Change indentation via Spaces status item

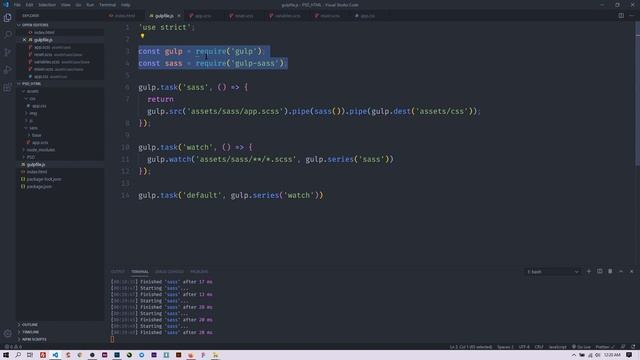click(x=505, y=347)
